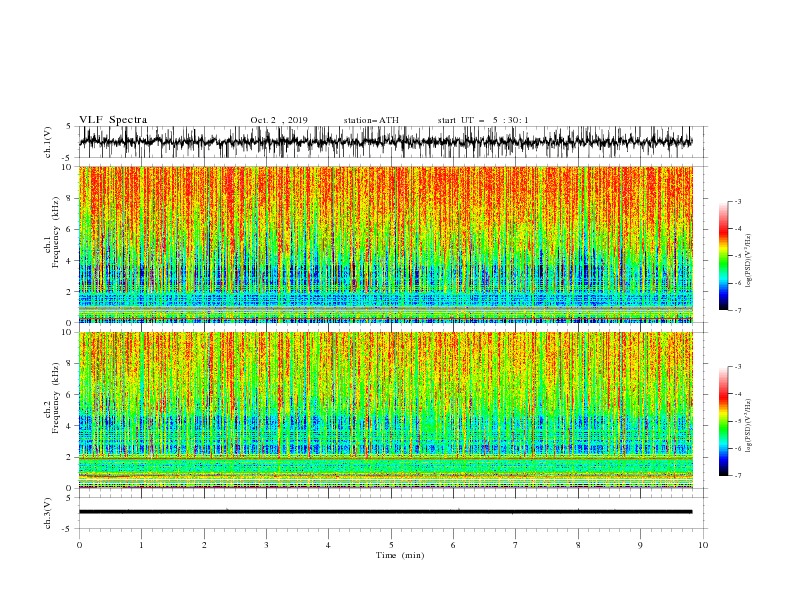The image size is (792, 612).
Task: Click the ch.1 colorbar "log(PSD)(V²/Hz)" label
Action: point(749,261)
